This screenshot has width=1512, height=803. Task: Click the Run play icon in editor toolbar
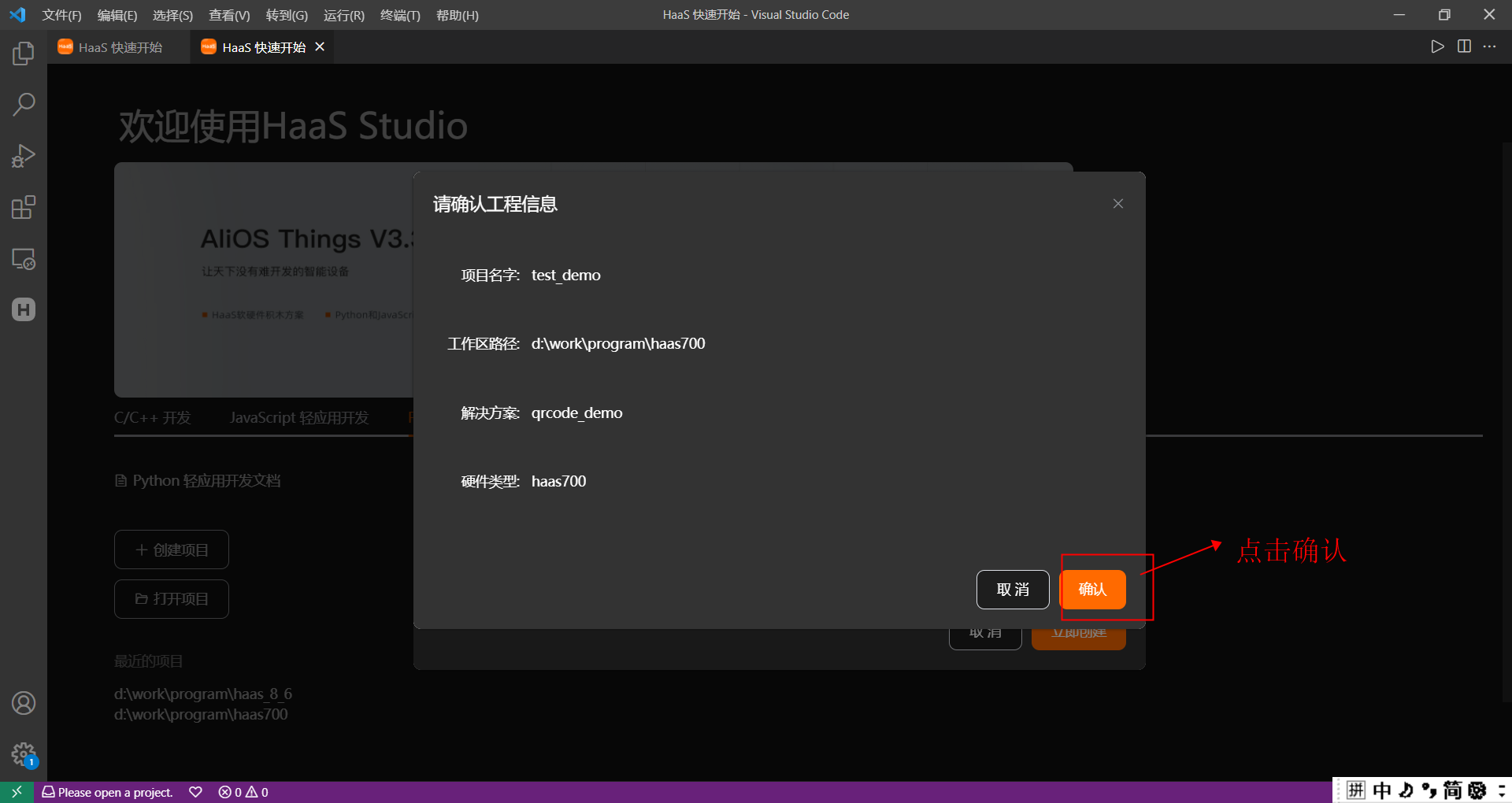(x=1437, y=46)
